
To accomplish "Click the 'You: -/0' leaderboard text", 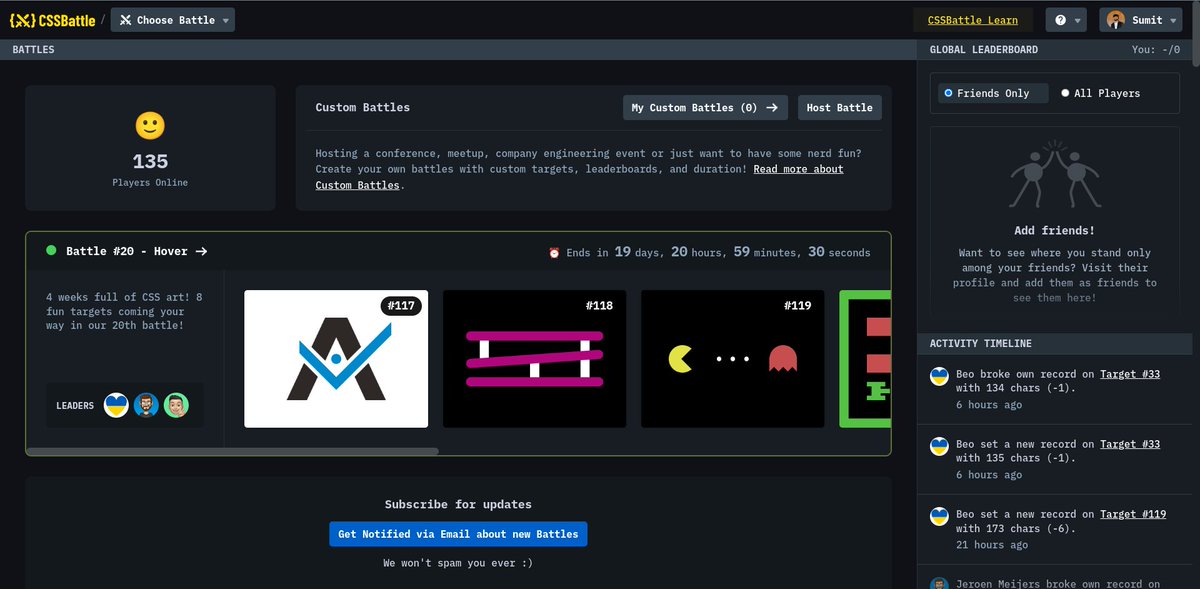I will (x=1156, y=50).
